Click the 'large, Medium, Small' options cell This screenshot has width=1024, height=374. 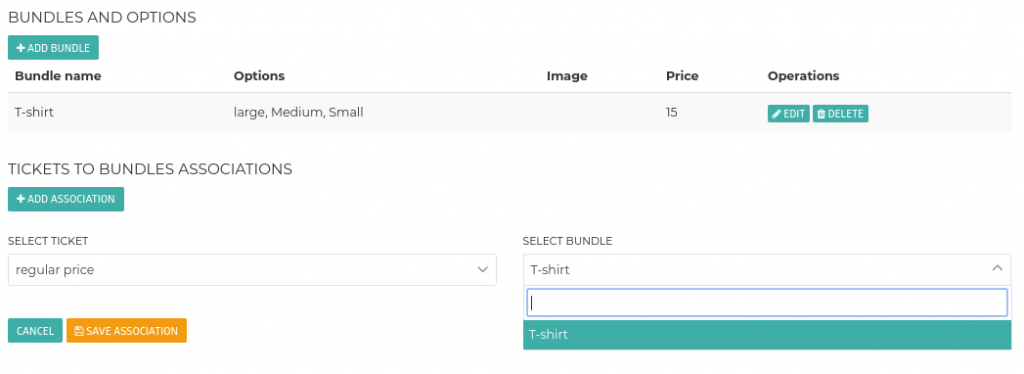(298, 112)
